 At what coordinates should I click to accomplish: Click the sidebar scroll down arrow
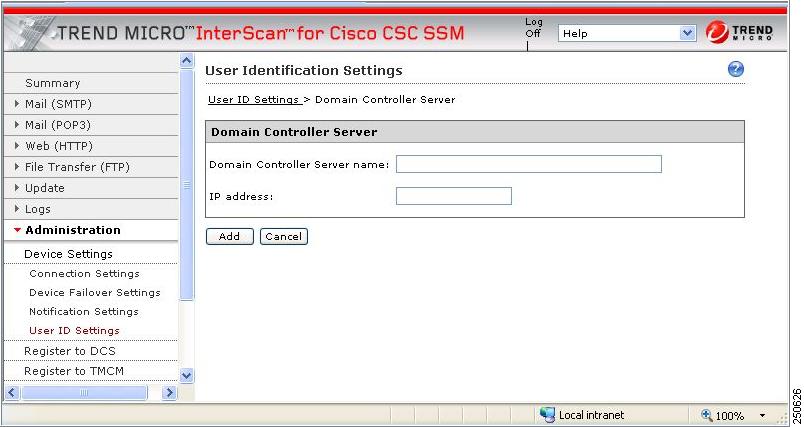(x=187, y=376)
